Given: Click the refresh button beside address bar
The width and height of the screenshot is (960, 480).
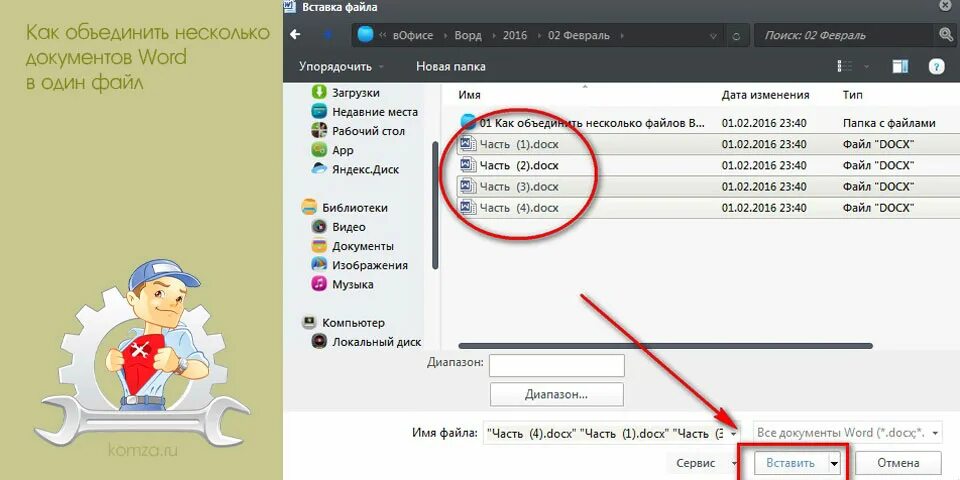Looking at the screenshot, I should click(x=737, y=36).
